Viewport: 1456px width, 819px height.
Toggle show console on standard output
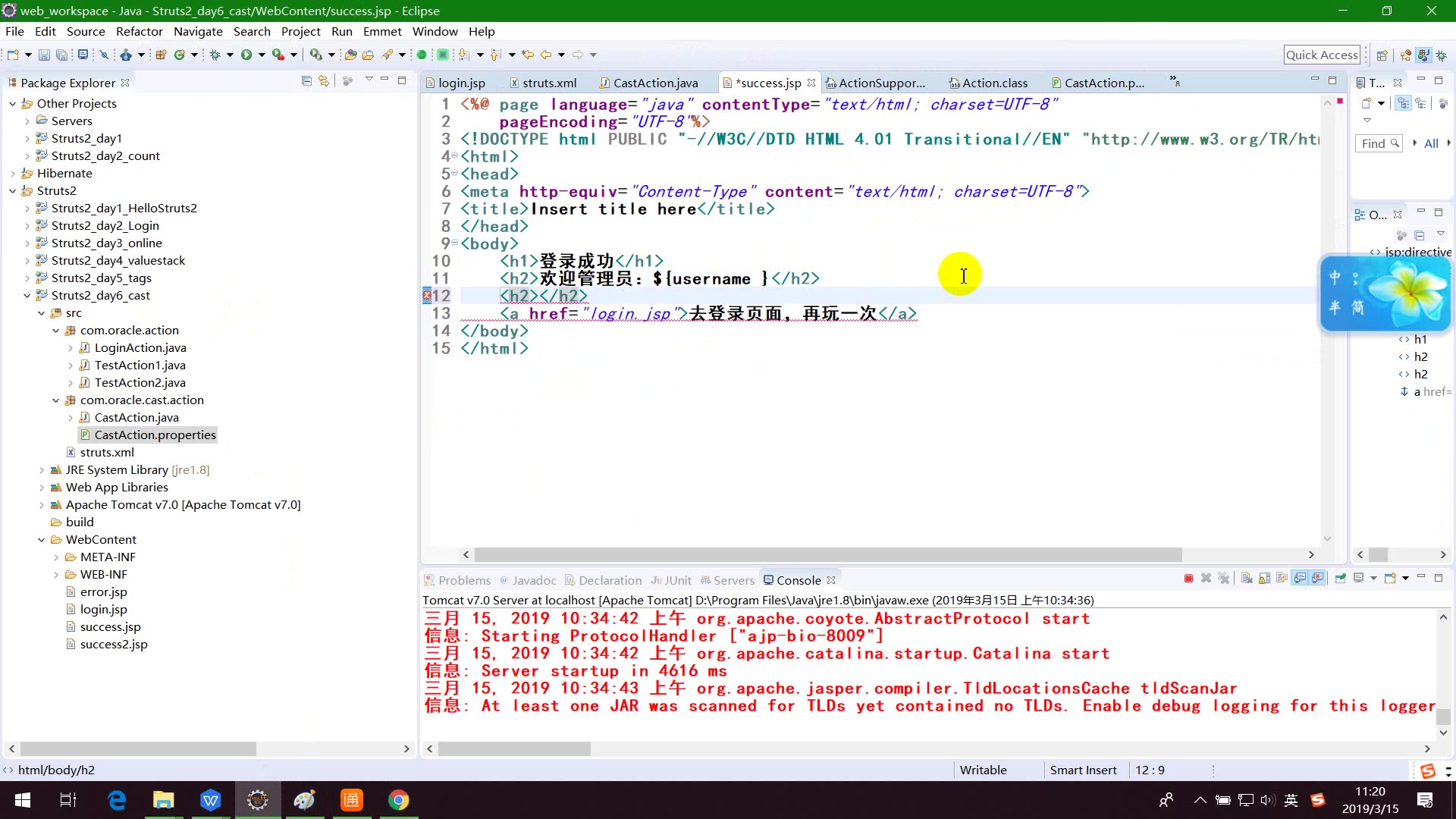[1300, 579]
